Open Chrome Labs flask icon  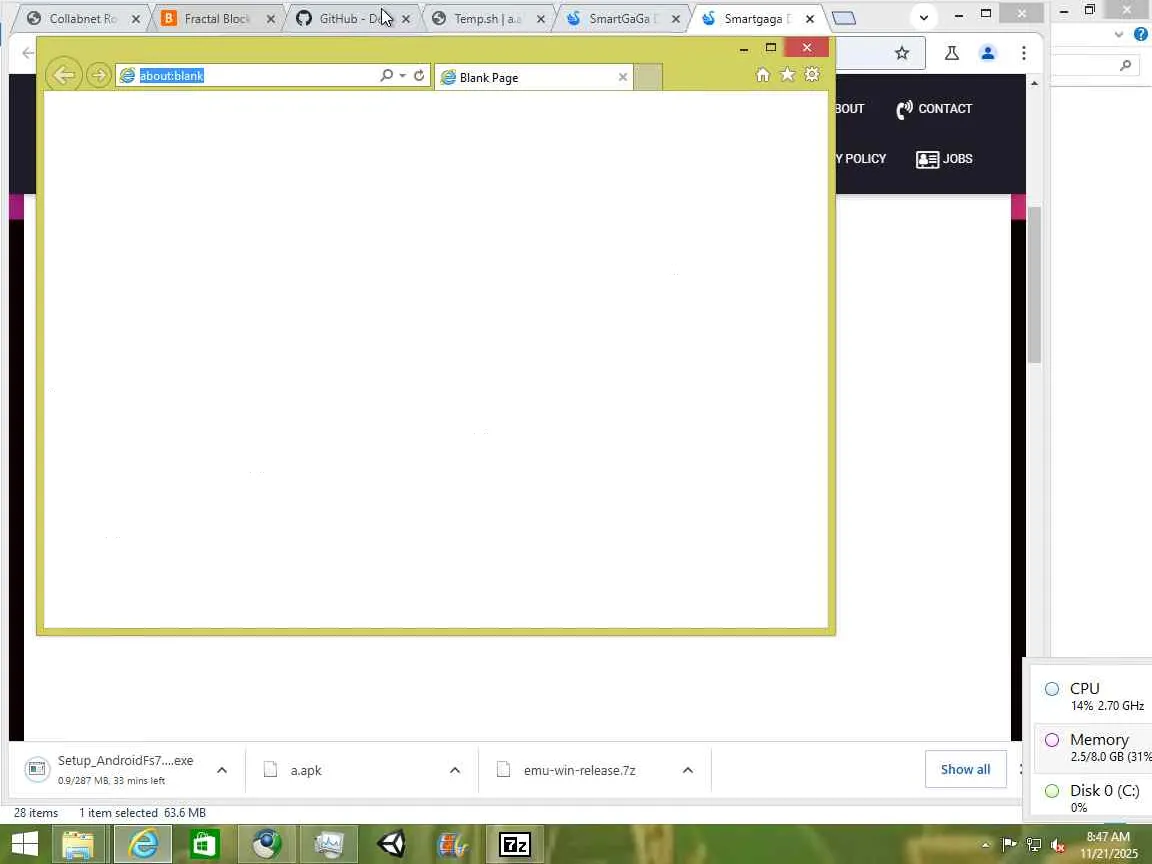point(951,53)
